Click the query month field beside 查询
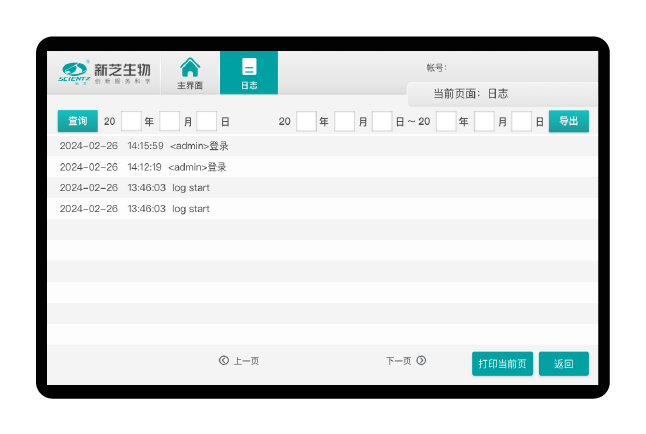 (169, 122)
